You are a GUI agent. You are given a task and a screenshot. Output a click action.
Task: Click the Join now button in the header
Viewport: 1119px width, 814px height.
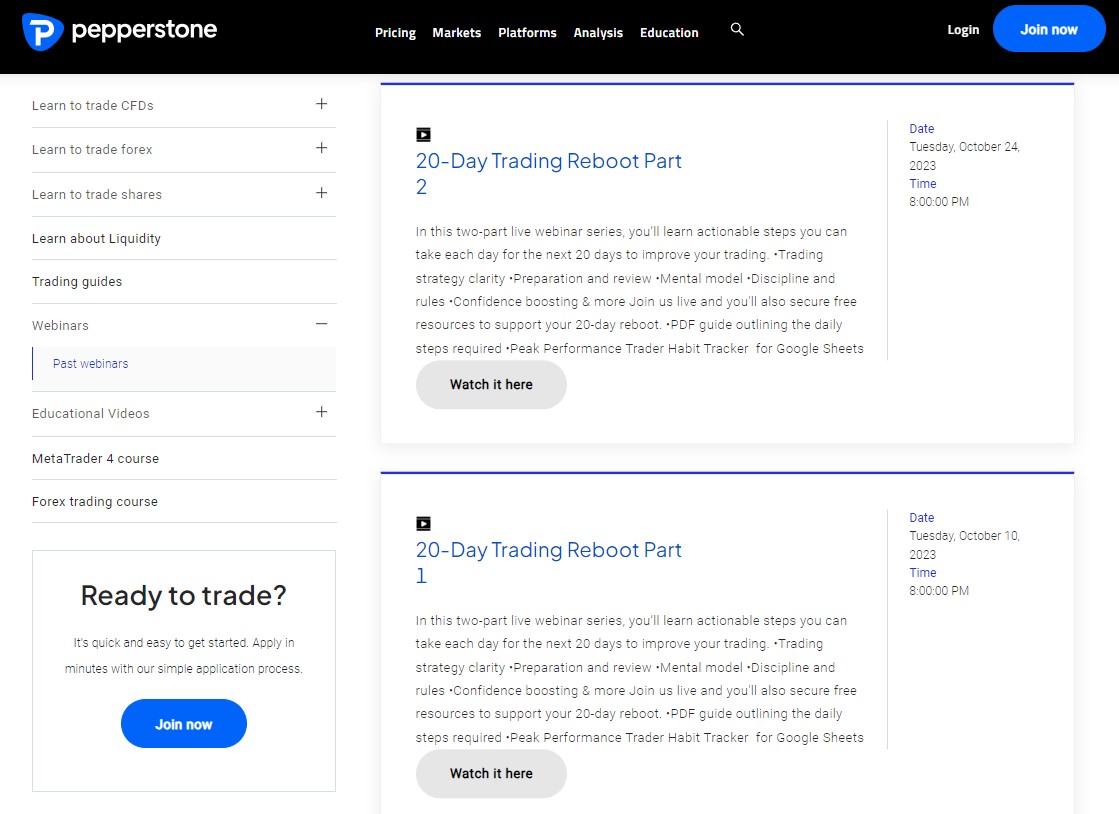(x=1048, y=29)
